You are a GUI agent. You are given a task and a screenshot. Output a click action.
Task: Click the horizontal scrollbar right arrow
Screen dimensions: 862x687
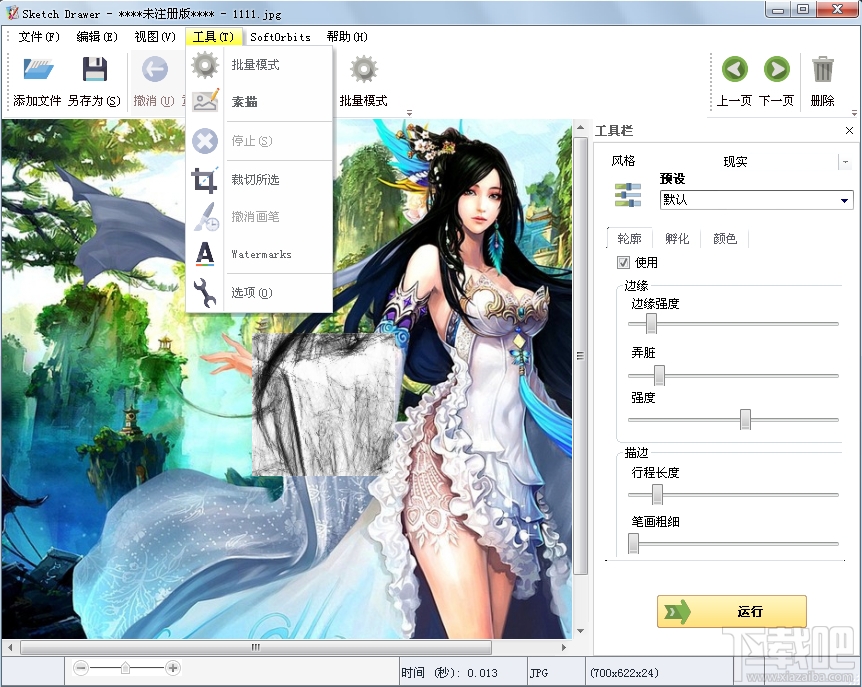coord(563,647)
